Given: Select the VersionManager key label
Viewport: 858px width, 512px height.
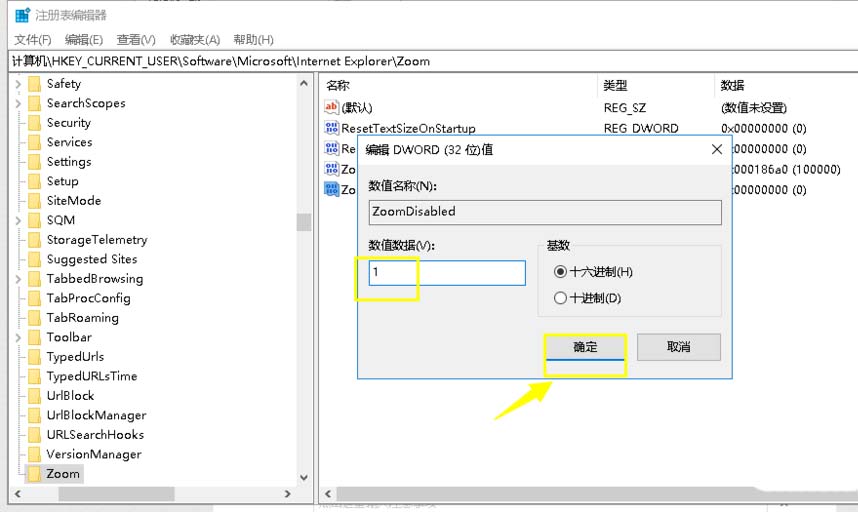Looking at the screenshot, I should pyautogui.click(x=94, y=455).
